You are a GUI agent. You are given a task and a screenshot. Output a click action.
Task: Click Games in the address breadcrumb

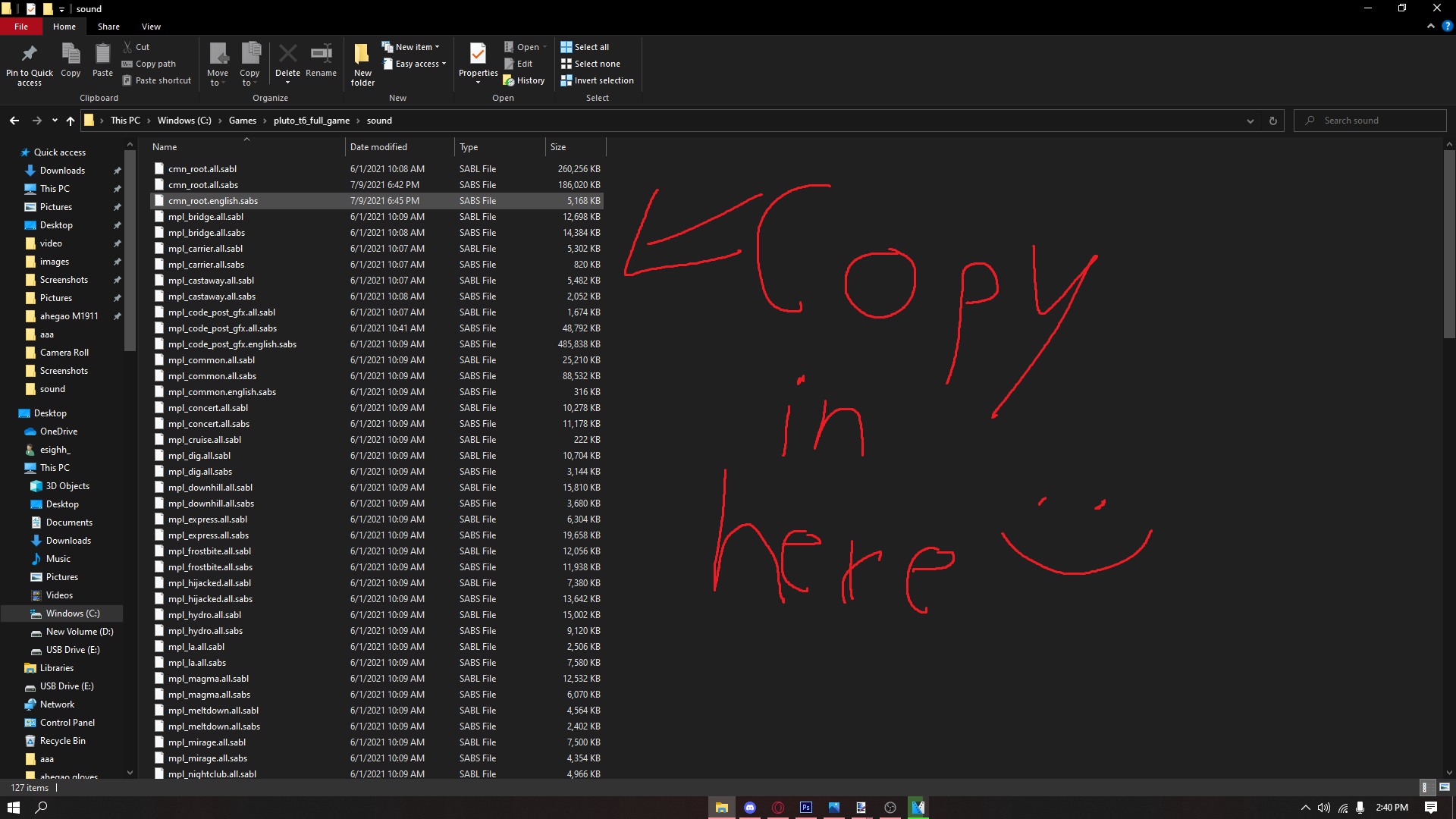point(243,121)
